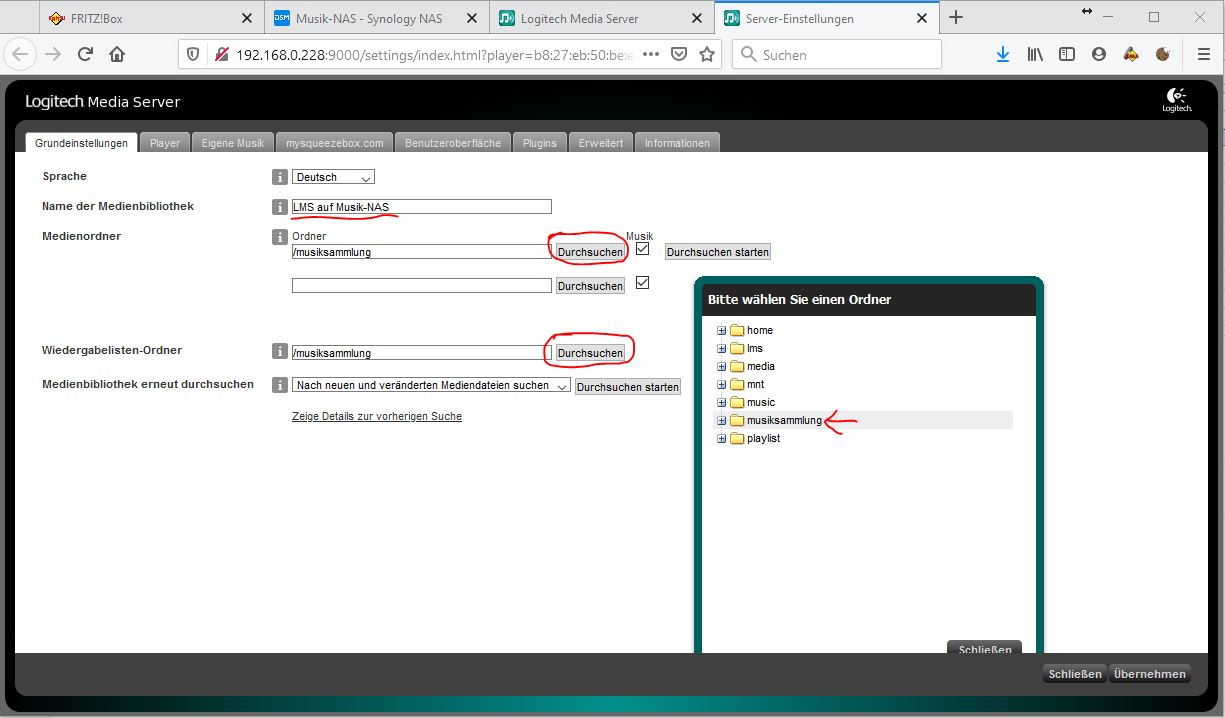Switch to the Eigene Musik tab
This screenshot has height=718, width=1225.
pos(233,143)
